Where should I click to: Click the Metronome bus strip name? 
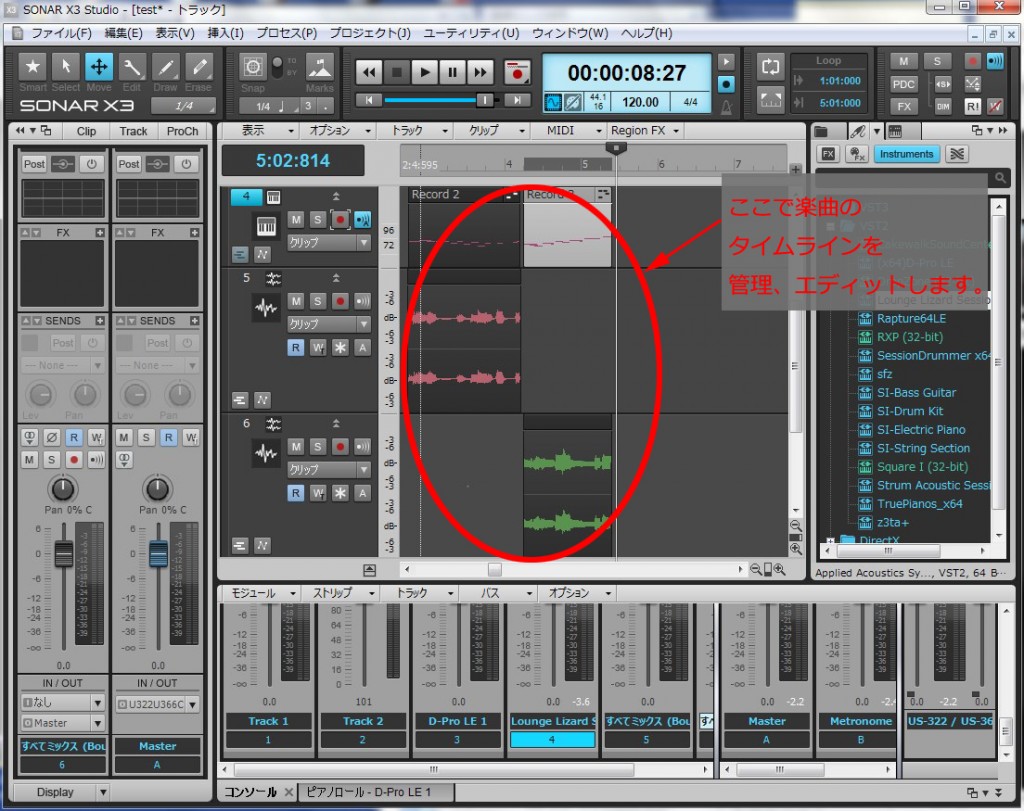[x=860, y=722]
